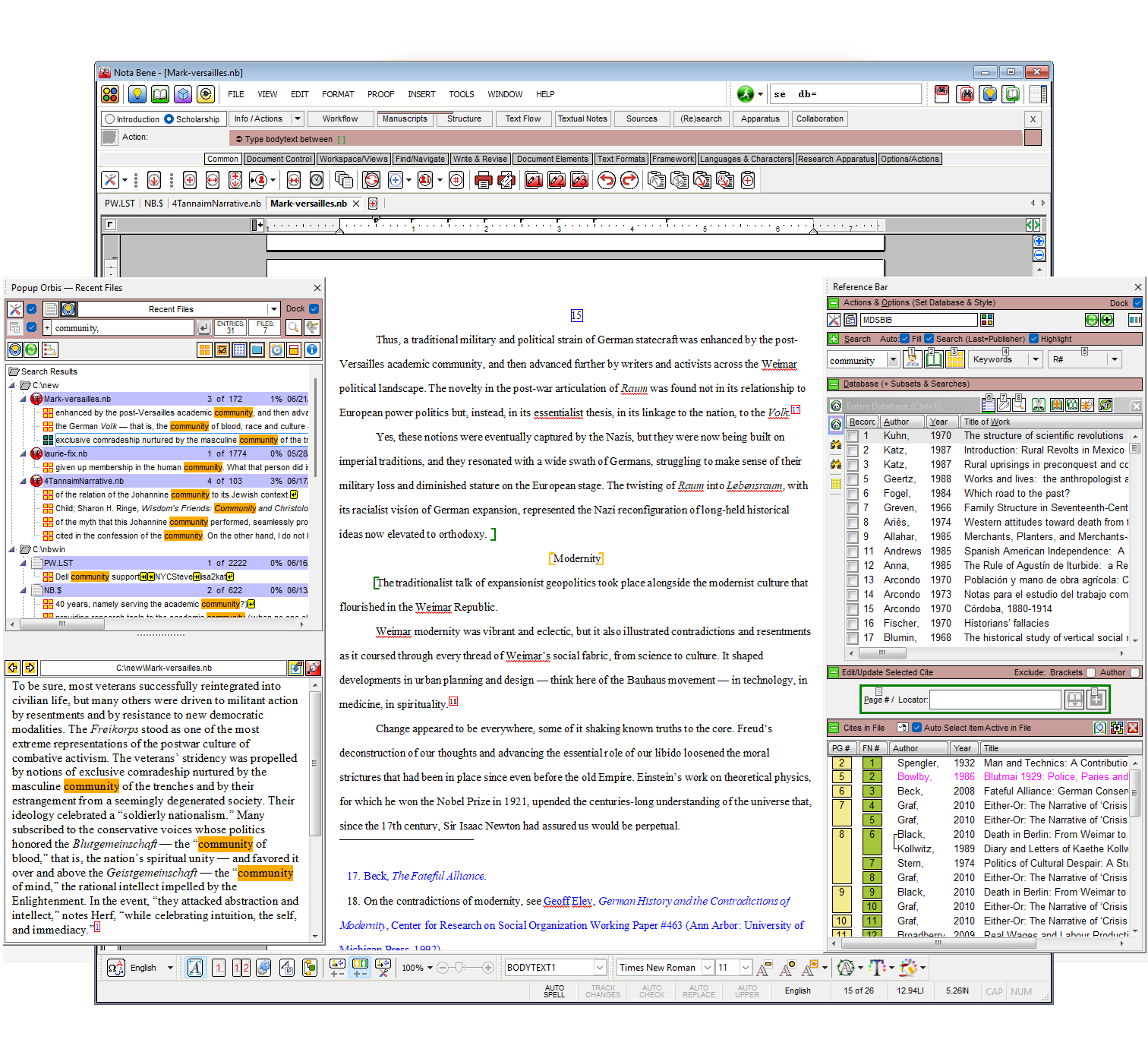Open the TOOLS menu

pyautogui.click(x=461, y=94)
